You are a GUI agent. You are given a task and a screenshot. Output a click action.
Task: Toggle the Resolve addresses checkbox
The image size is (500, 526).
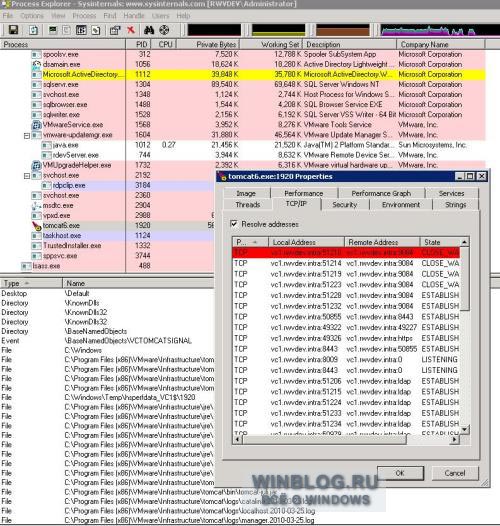(234, 224)
